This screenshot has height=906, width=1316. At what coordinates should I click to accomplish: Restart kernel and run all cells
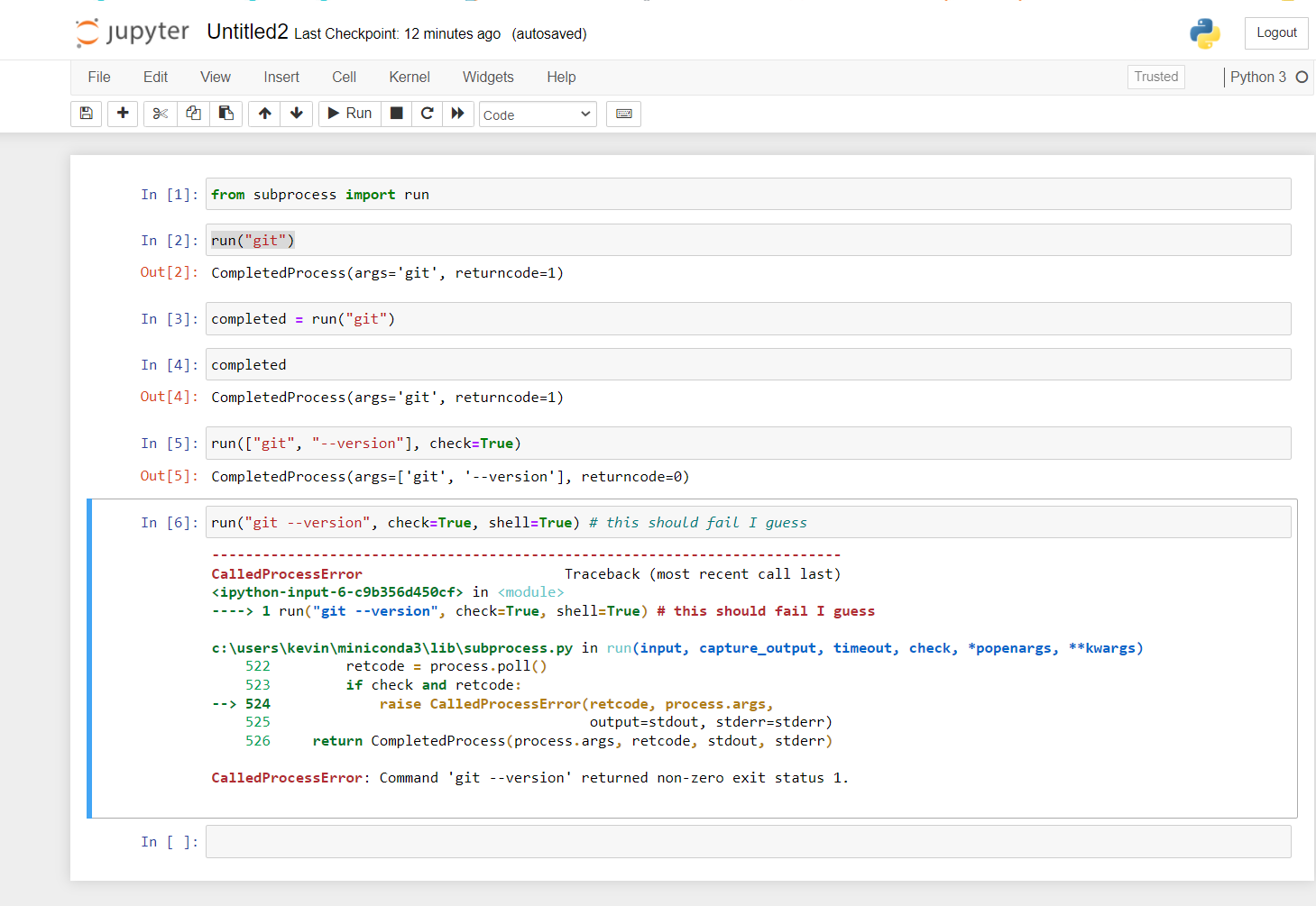(458, 114)
